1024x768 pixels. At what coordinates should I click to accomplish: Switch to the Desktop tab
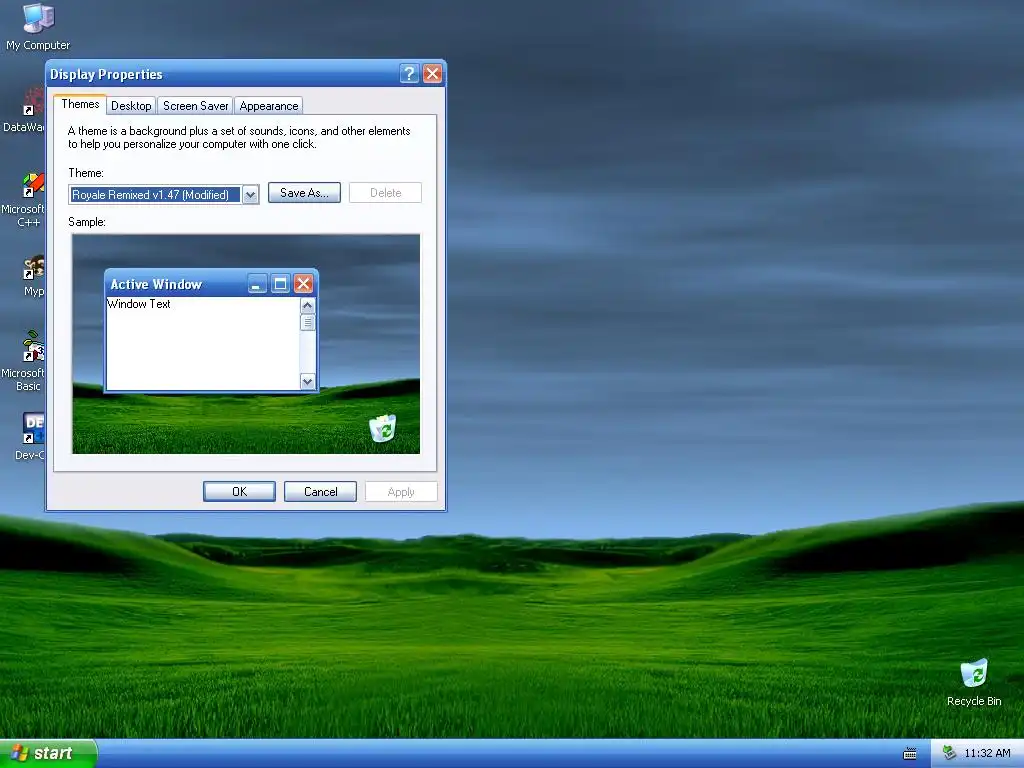click(131, 106)
